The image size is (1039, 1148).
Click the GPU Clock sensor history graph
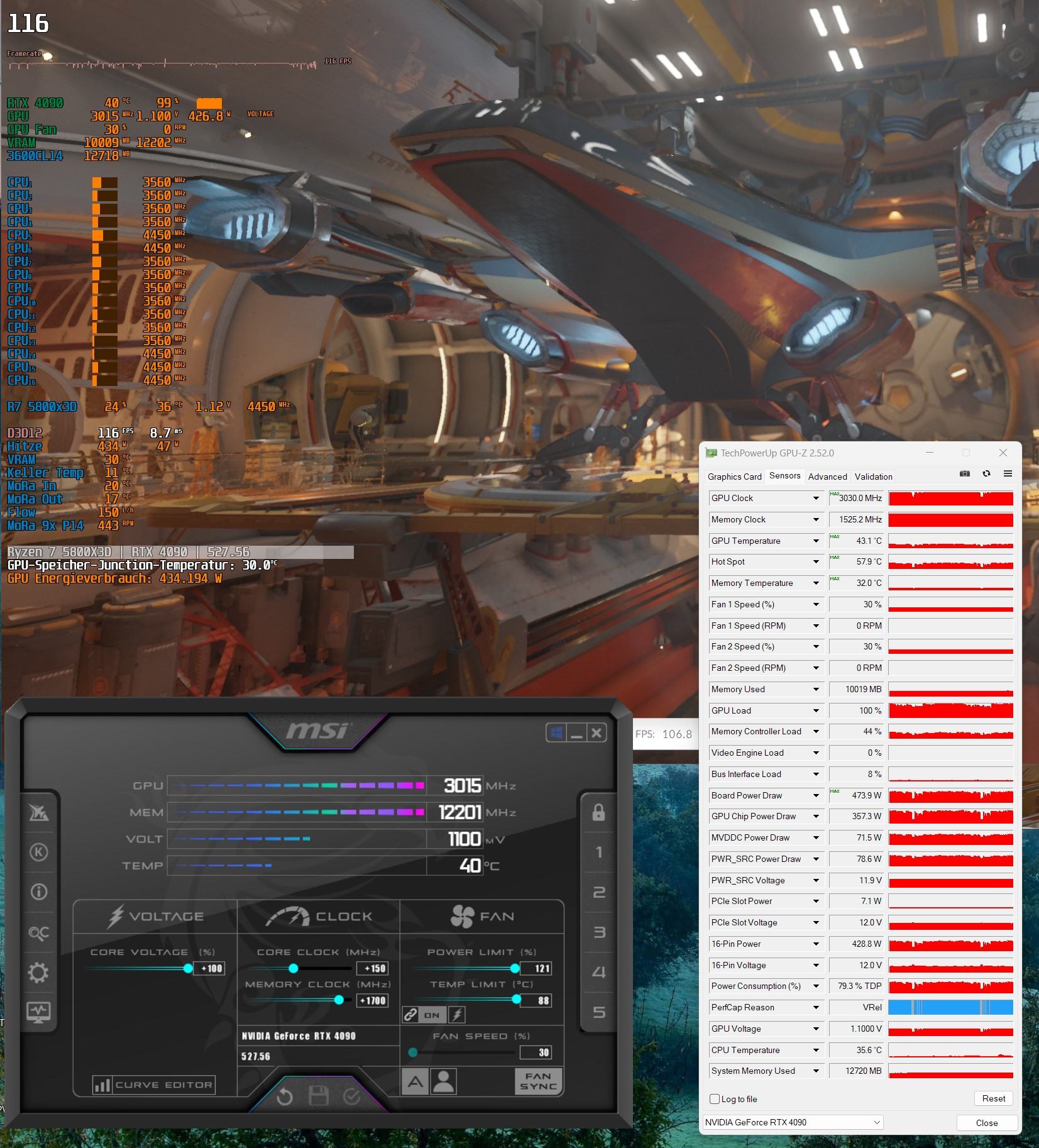click(950, 498)
